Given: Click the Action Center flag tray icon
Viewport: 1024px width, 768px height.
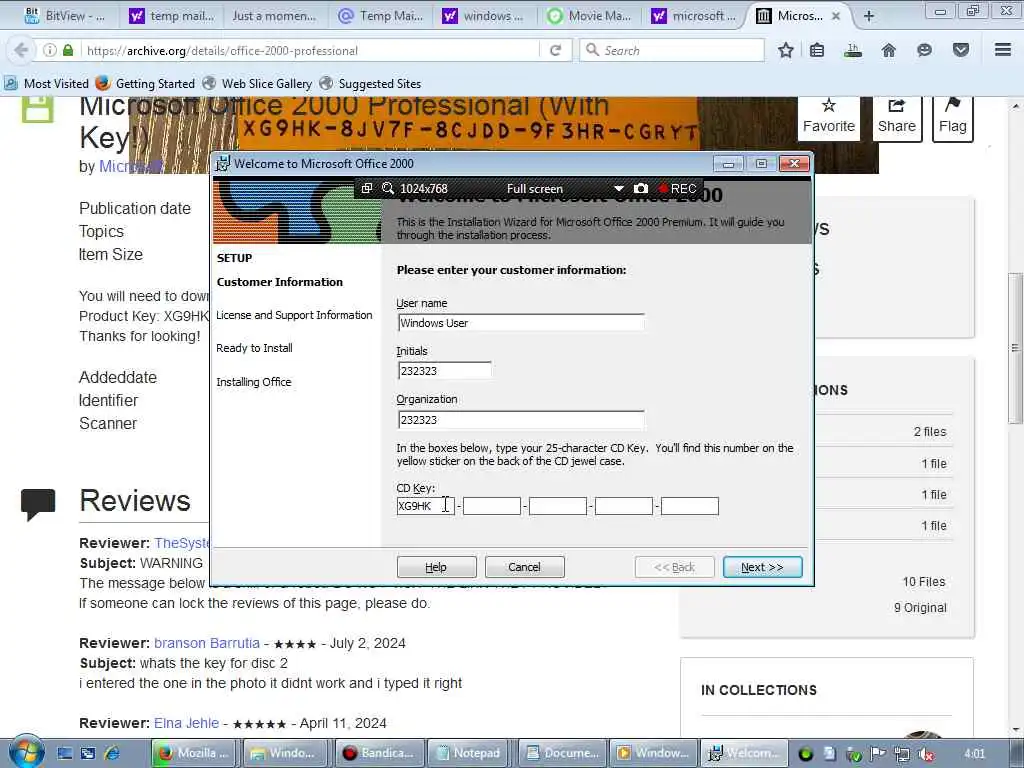Looking at the screenshot, I should pyautogui.click(x=877, y=754).
